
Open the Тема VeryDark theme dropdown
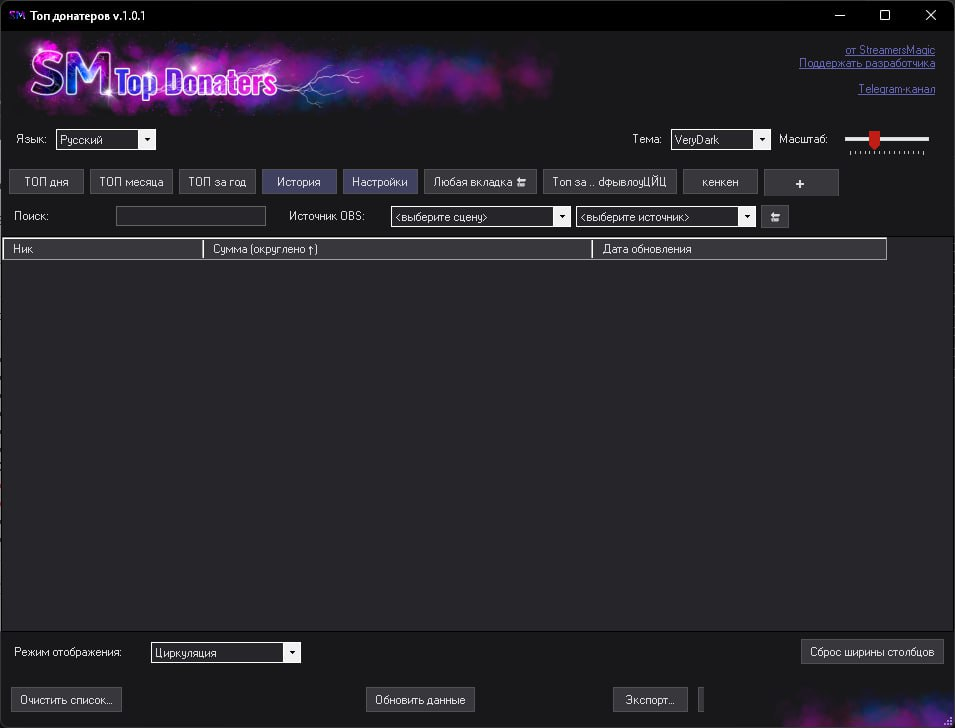(x=761, y=140)
